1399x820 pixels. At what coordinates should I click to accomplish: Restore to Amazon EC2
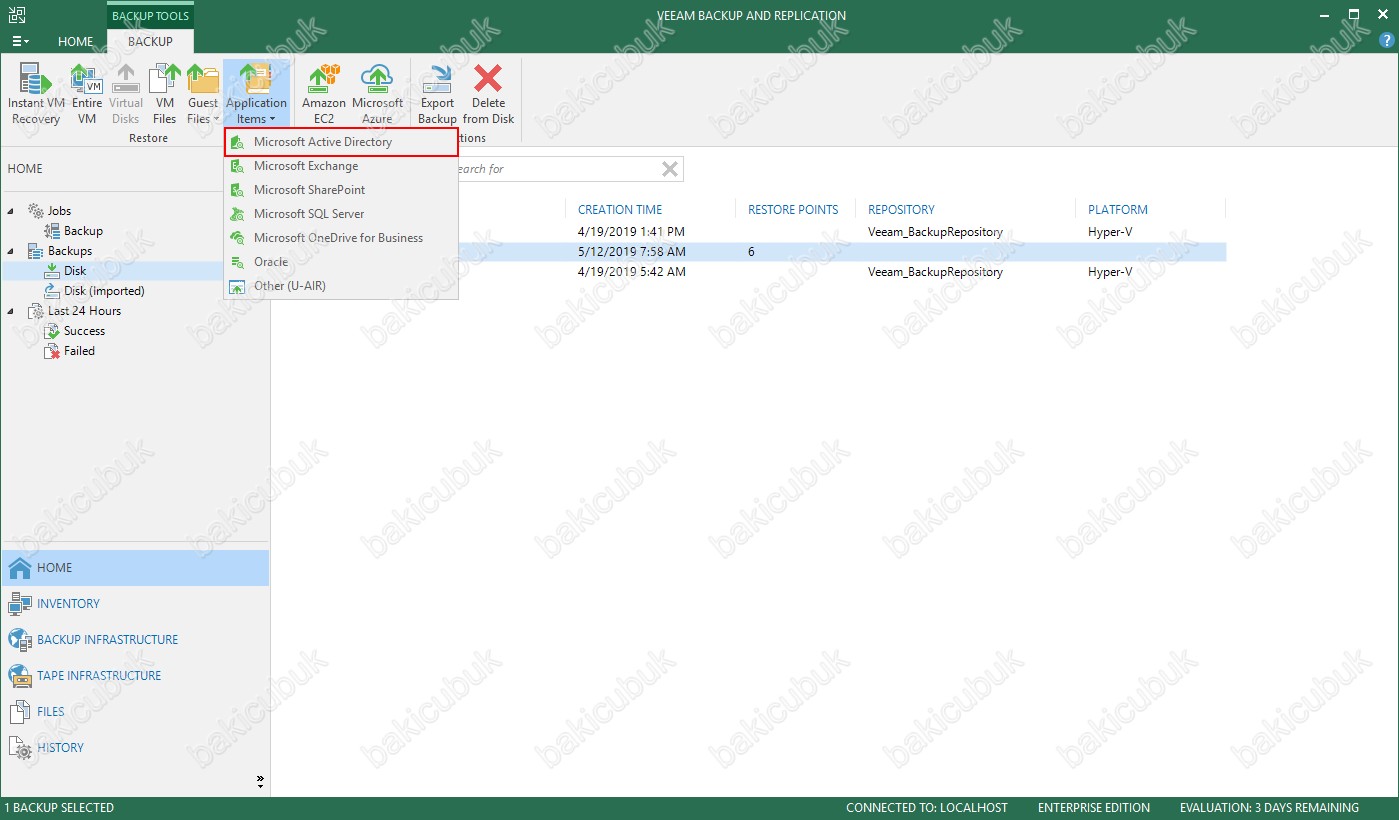tap(323, 95)
